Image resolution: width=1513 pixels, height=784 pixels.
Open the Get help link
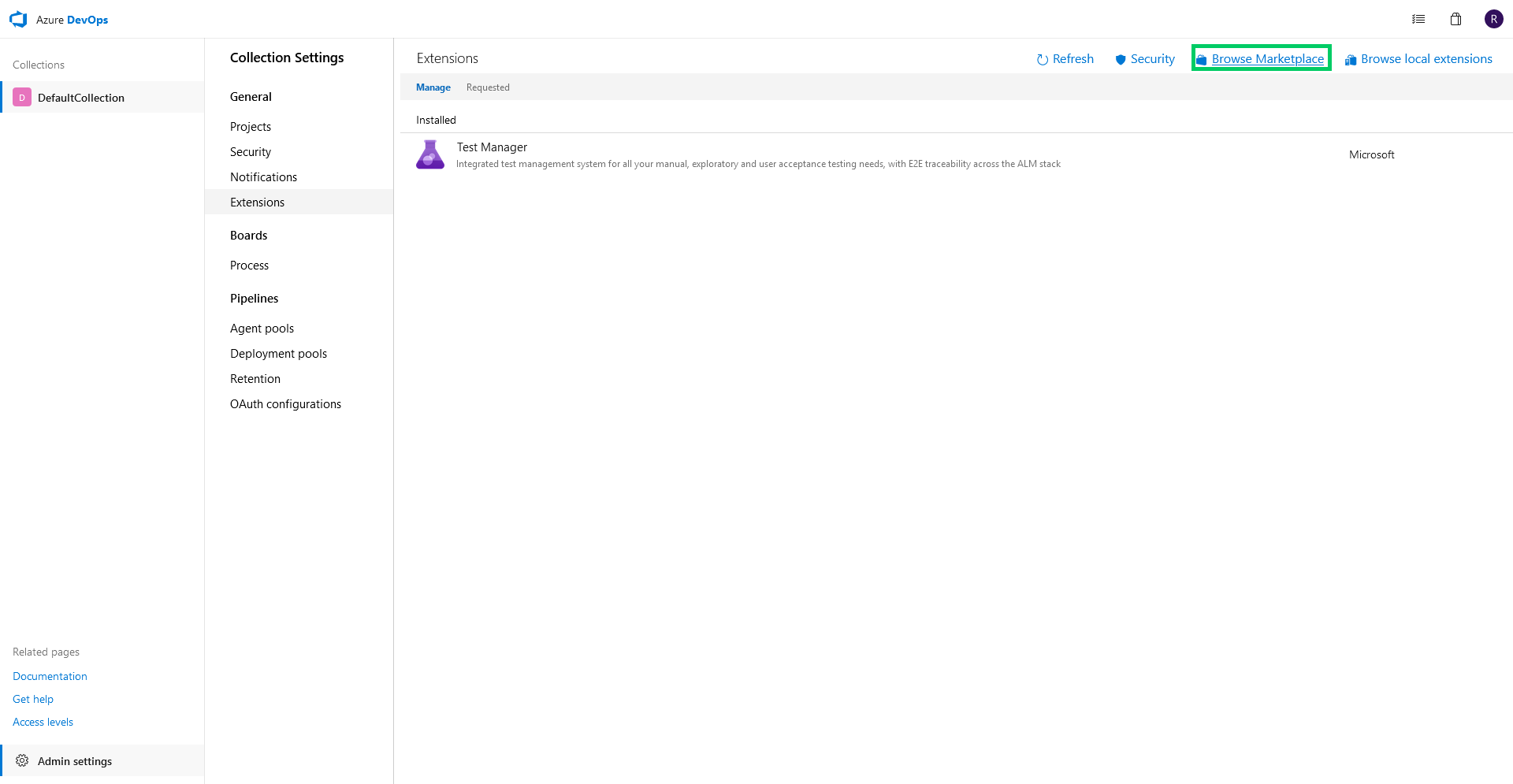coord(33,699)
